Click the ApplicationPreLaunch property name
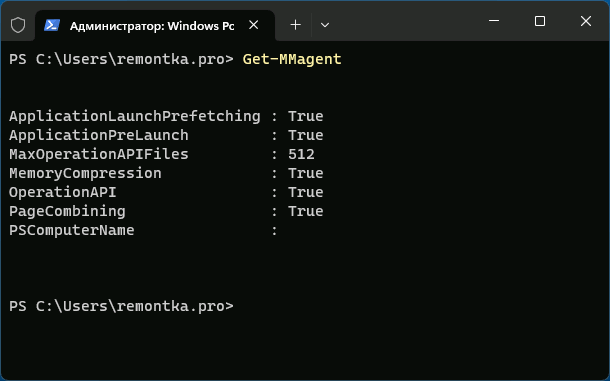 [99, 135]
